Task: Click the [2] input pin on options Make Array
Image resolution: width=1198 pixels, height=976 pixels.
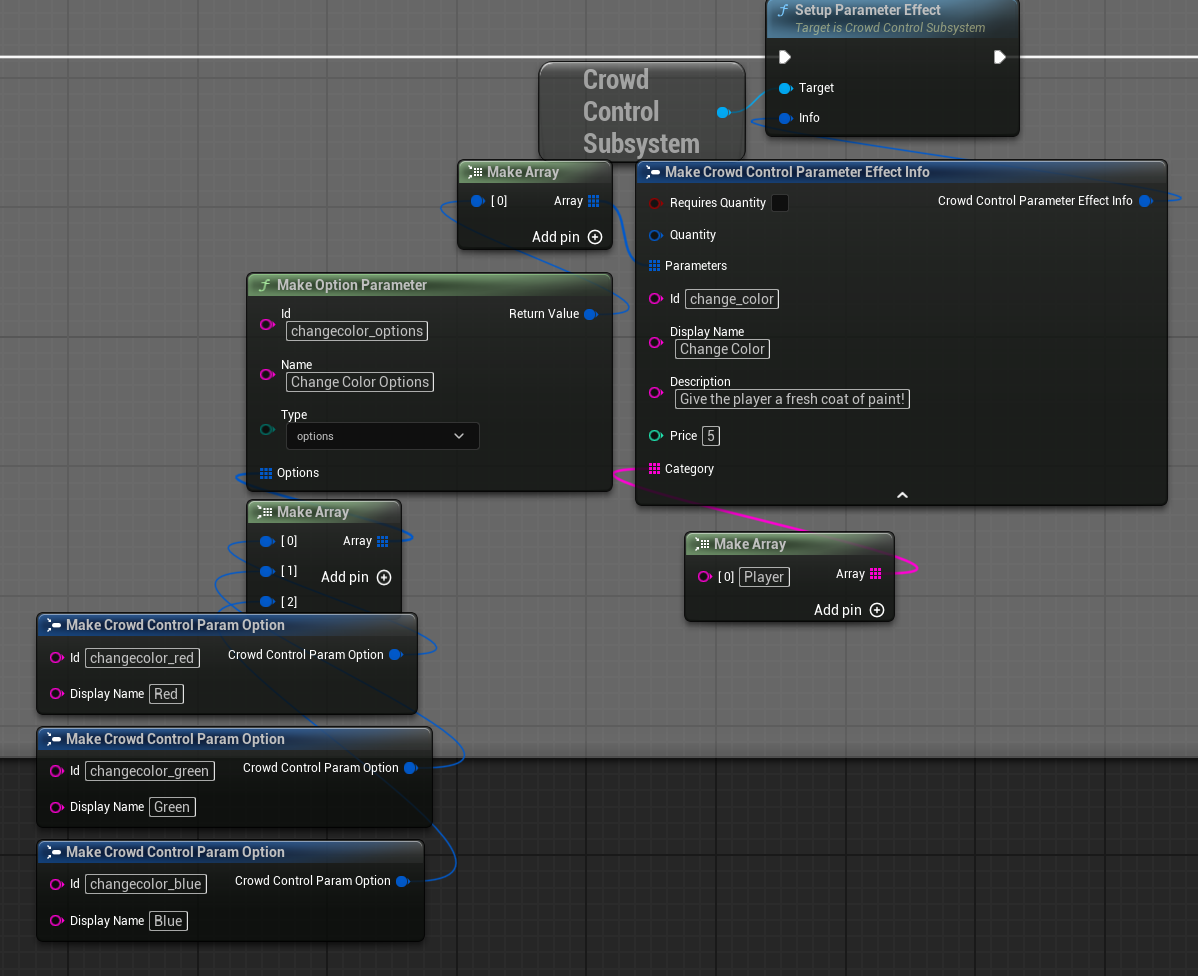Action: (x=267, y=602)
